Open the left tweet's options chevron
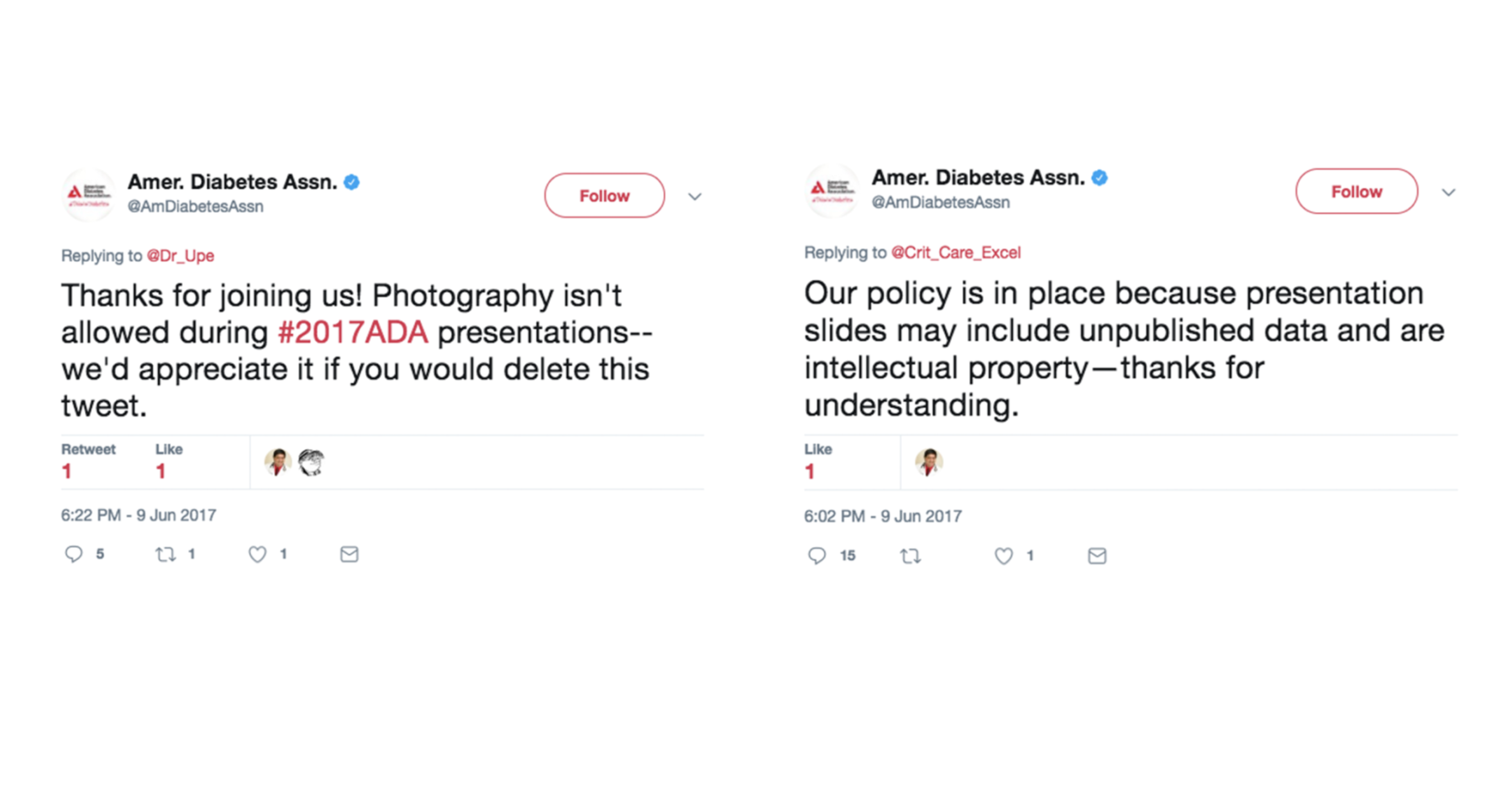The width and height of the screenshot is (1512, 791). pyautogui.click(x=695, y=196)
